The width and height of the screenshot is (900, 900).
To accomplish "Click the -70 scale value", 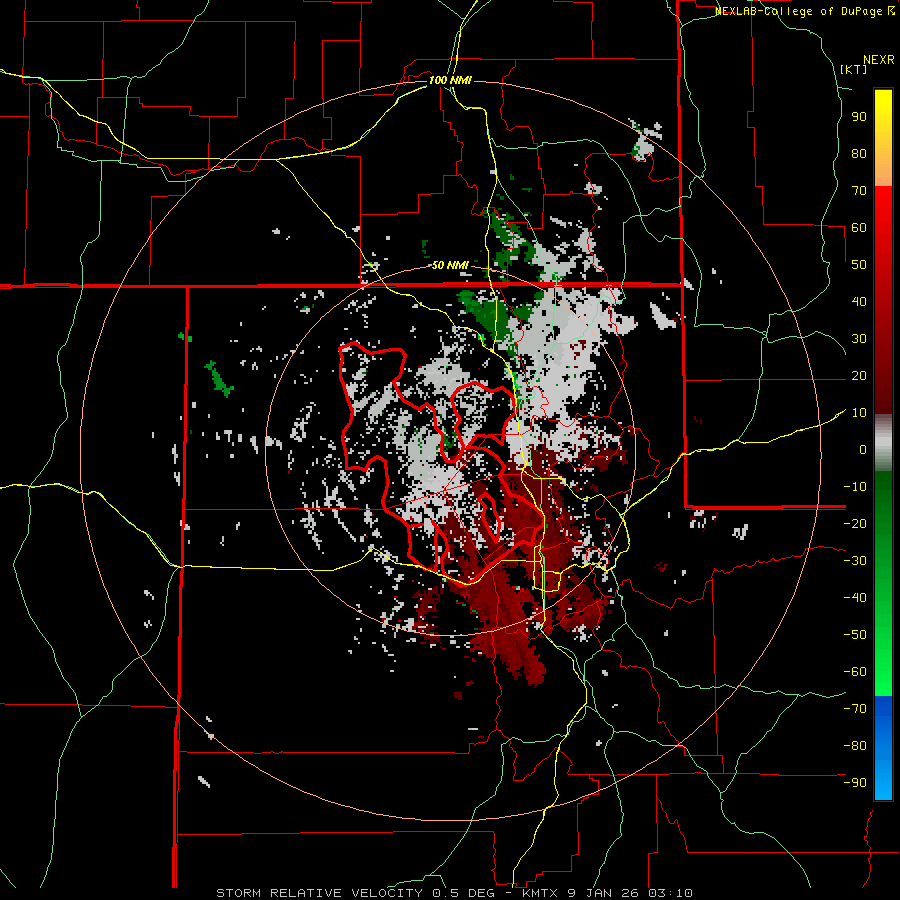I will click(x=855, y=709).
